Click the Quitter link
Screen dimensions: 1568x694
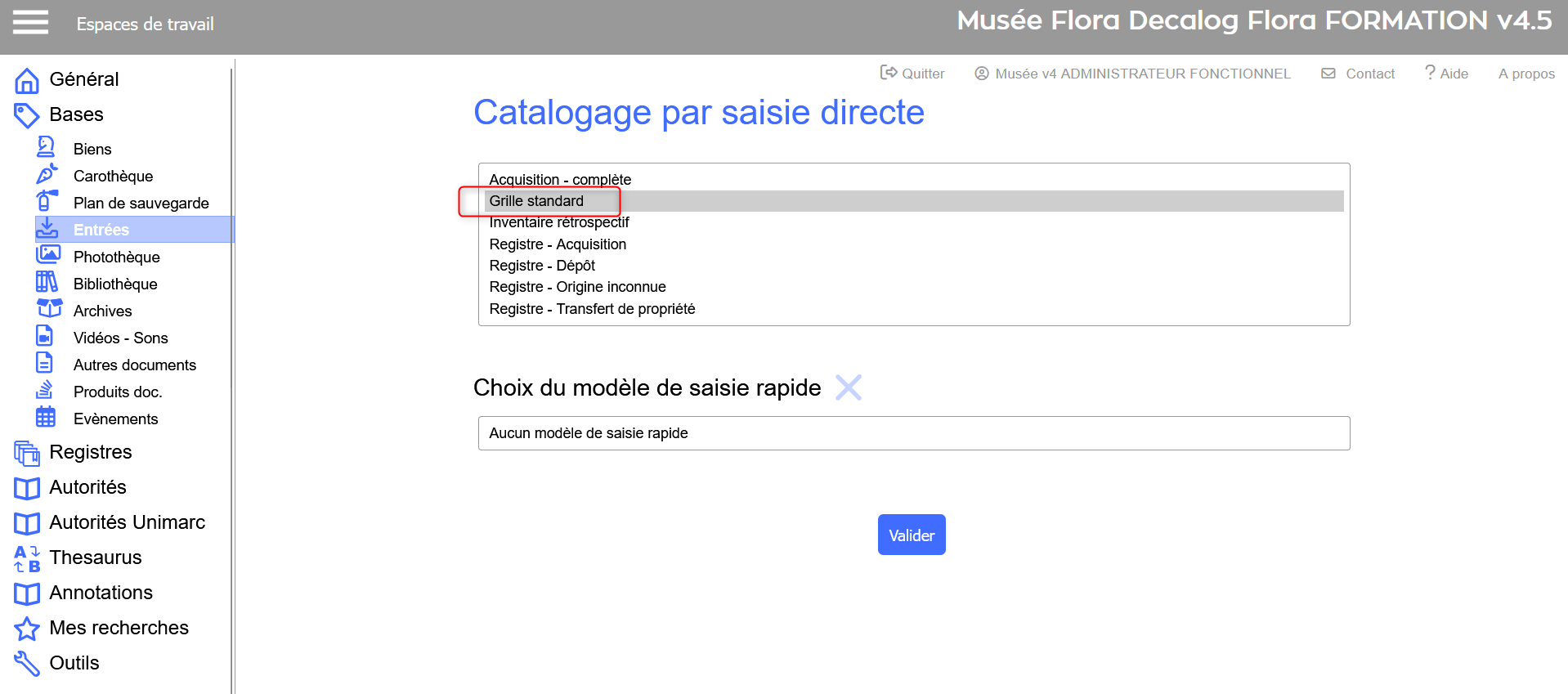pos(912,74)
